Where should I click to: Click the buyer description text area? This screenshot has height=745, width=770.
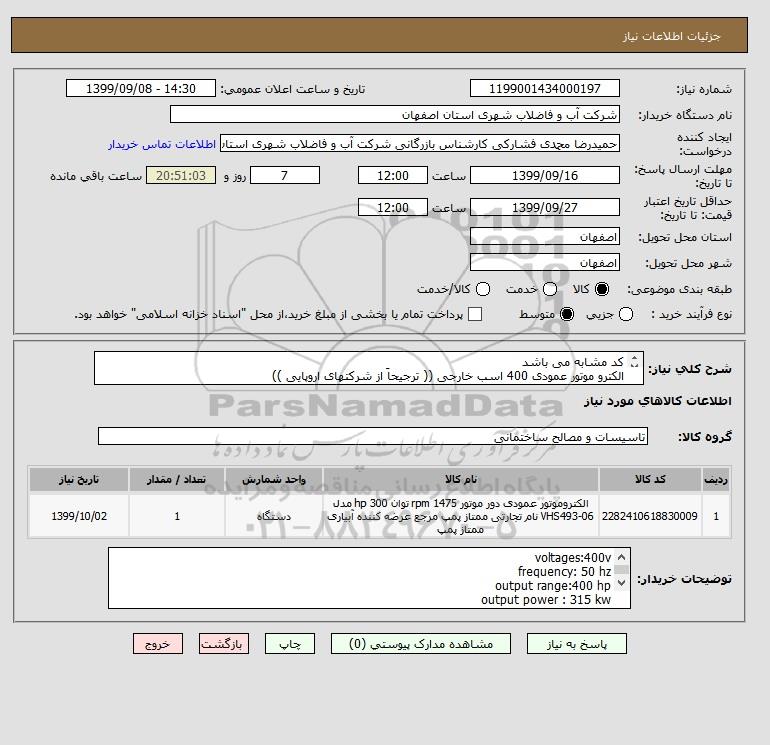[x=369, y=578]
